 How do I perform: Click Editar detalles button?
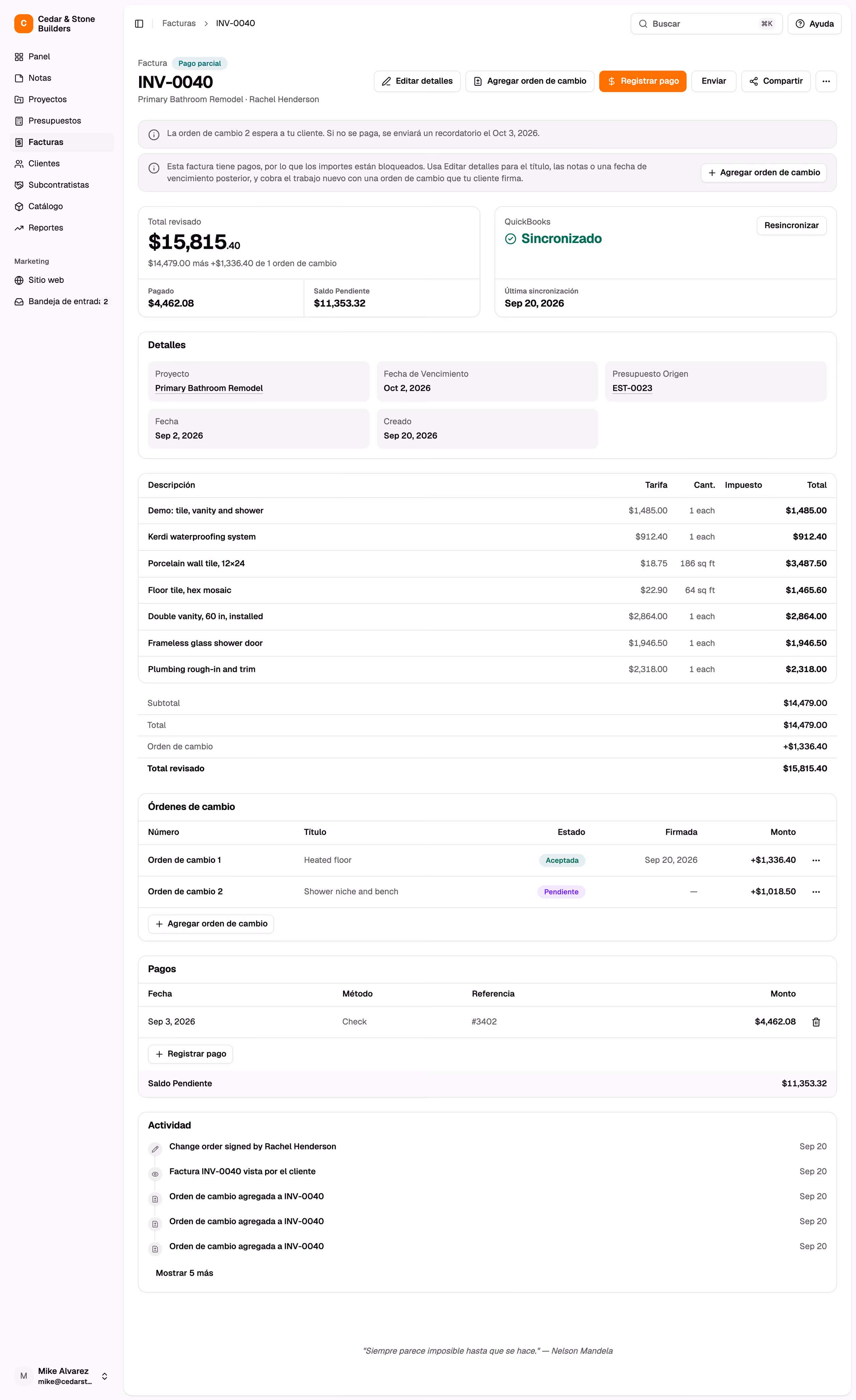[x=417, y=81]
